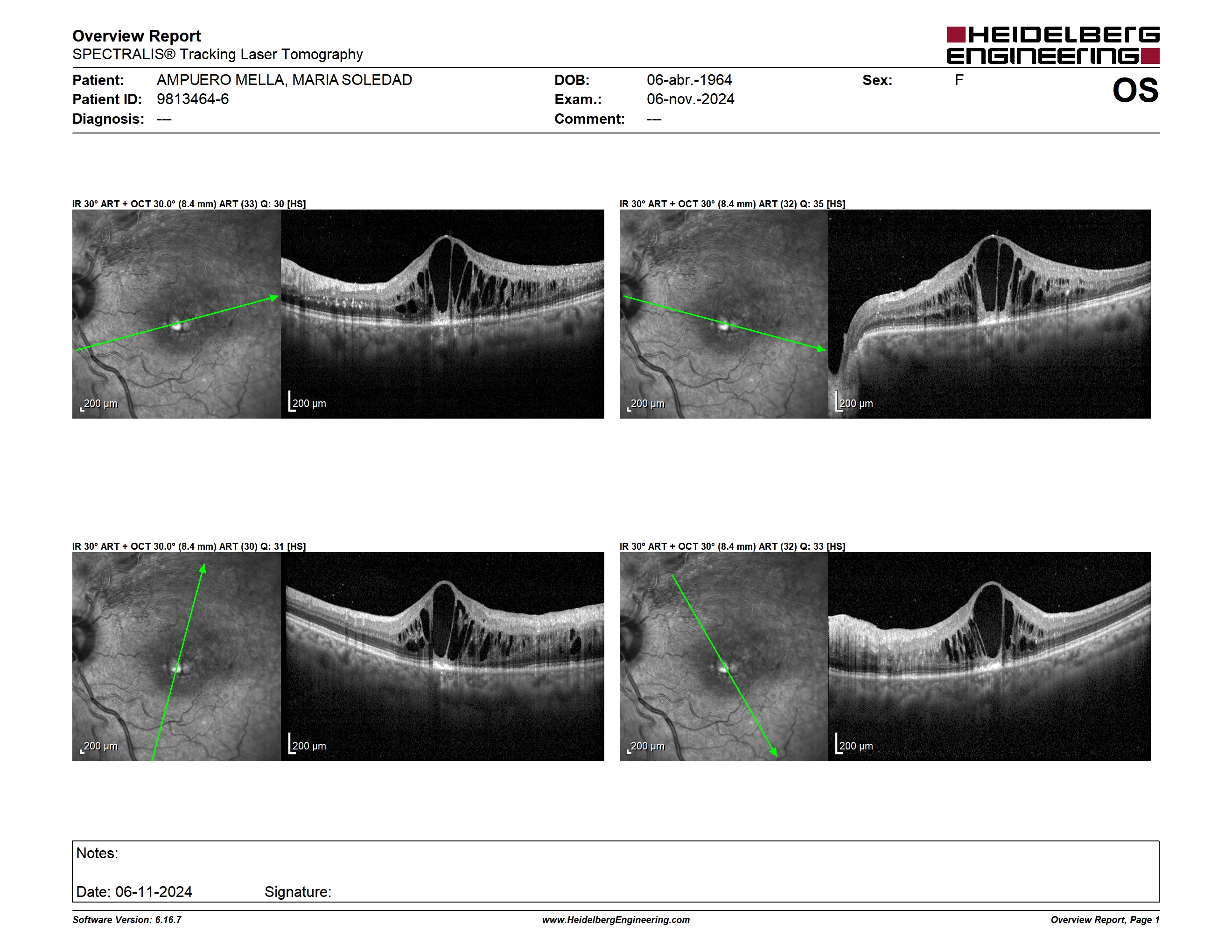Click the Heidelberg Engineering logo
1232x952 pixels.
click(1053, 45)
